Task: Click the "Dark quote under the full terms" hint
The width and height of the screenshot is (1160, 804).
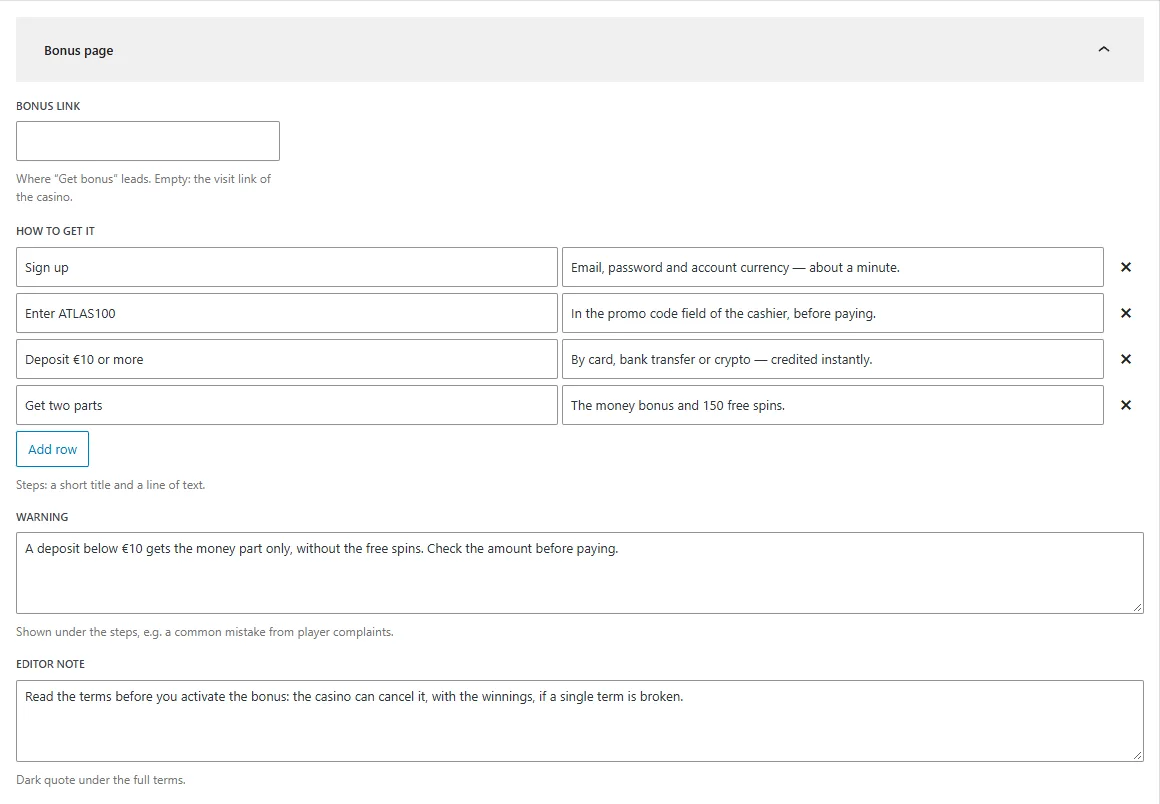Action: pyautogui.click(x=101, y=780)
